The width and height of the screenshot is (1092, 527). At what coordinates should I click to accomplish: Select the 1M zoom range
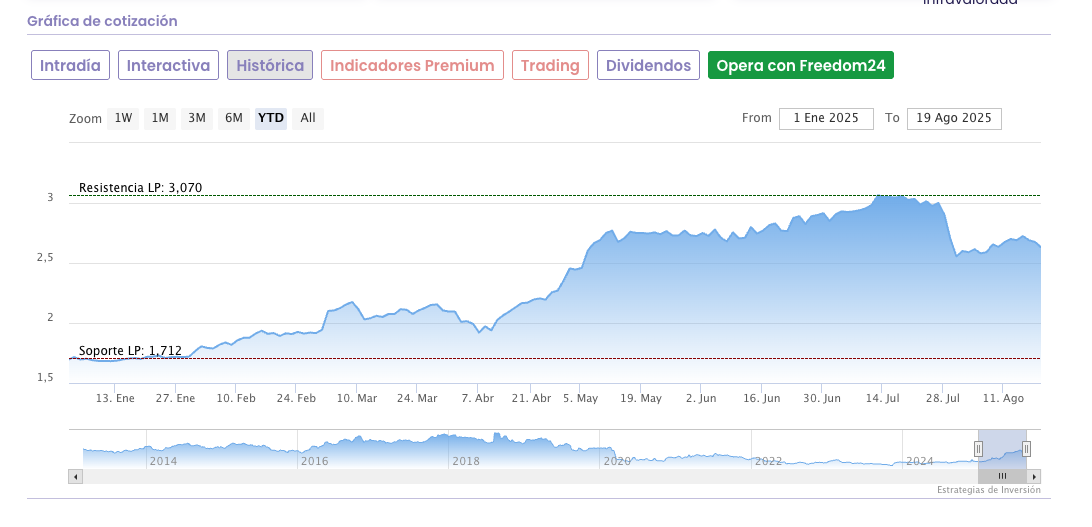pos(160,118)
